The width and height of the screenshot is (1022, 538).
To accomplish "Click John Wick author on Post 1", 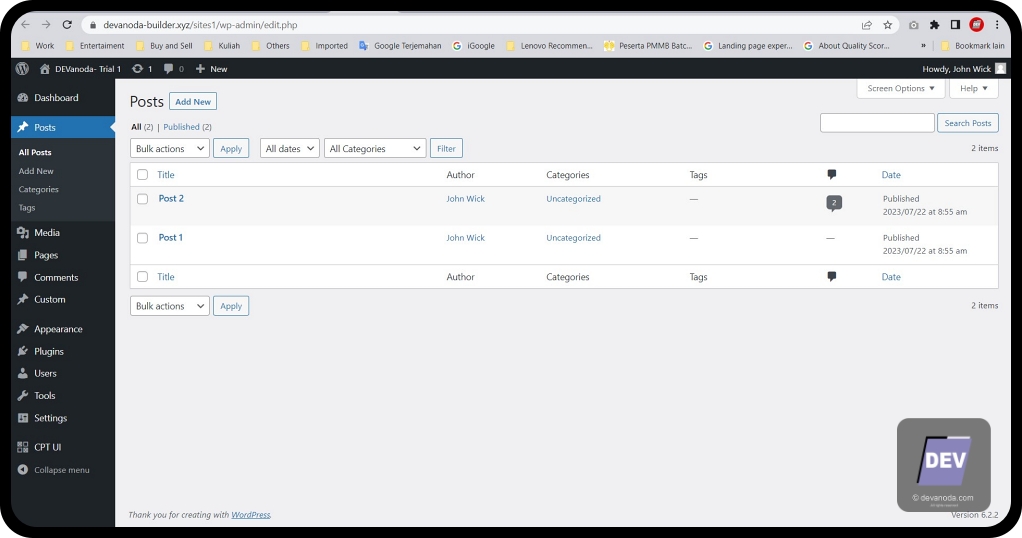I will click(465, 238).
